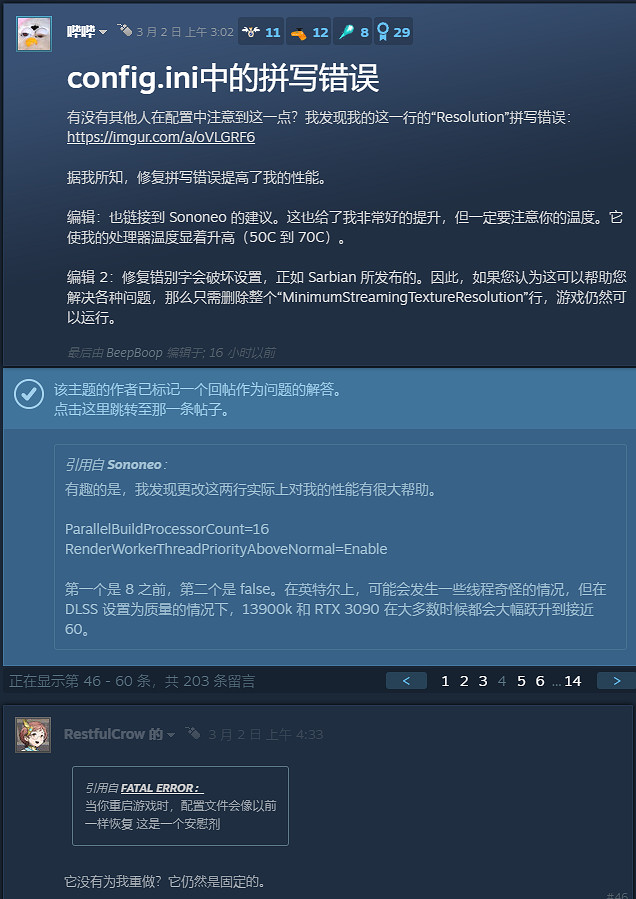Expand the dropdown next to RestfulCrow 的
The image size is (636, 899).
click(171, 735)
